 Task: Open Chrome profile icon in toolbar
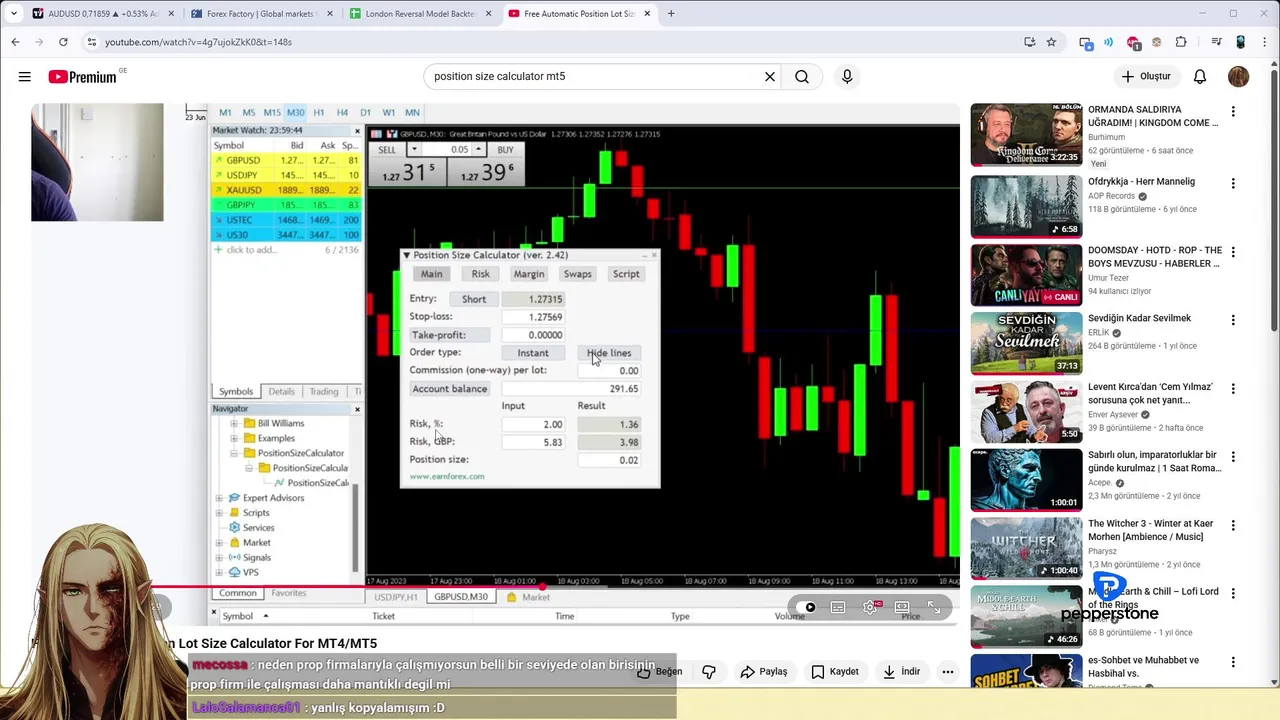pos(1240,42)
